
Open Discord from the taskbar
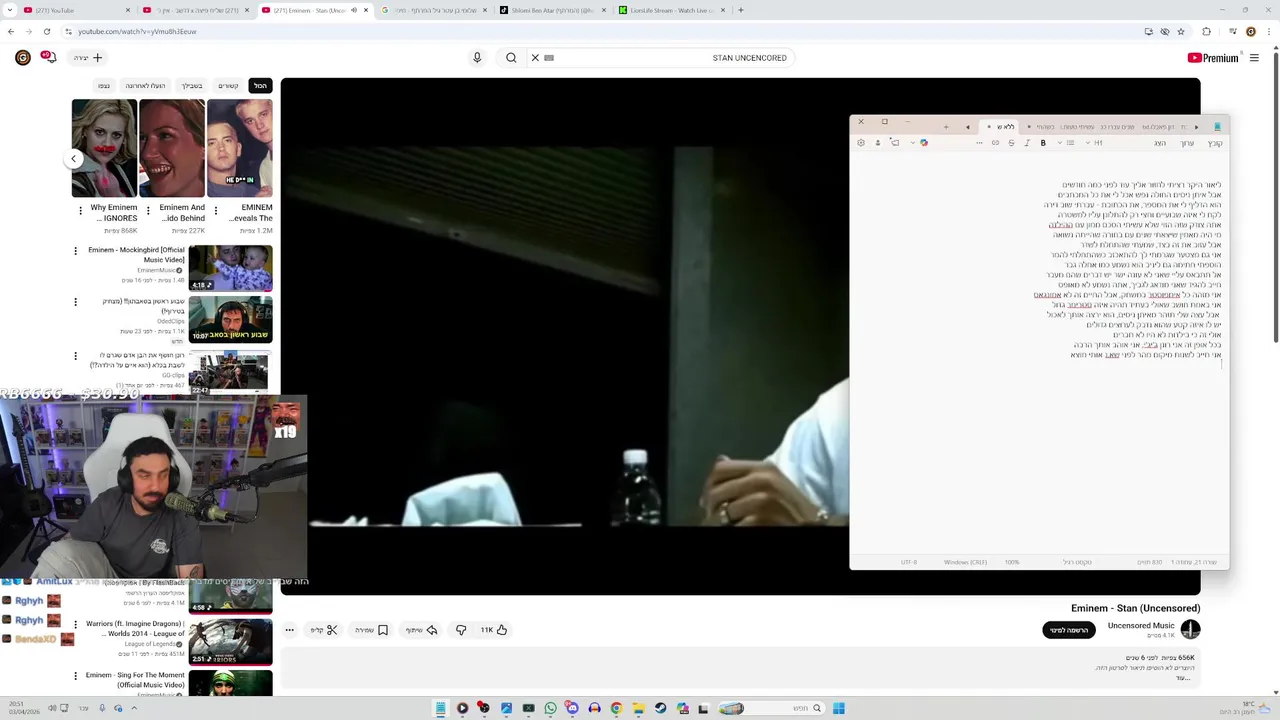pos(572,708)
